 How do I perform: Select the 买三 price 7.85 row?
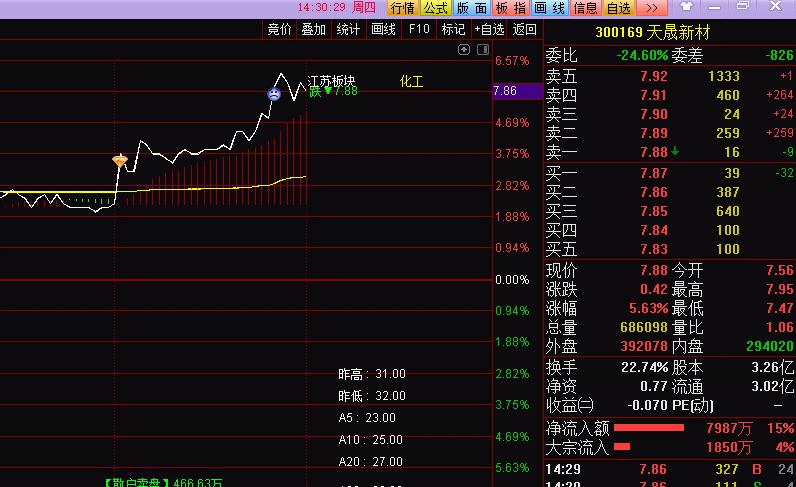coord(670,211)
